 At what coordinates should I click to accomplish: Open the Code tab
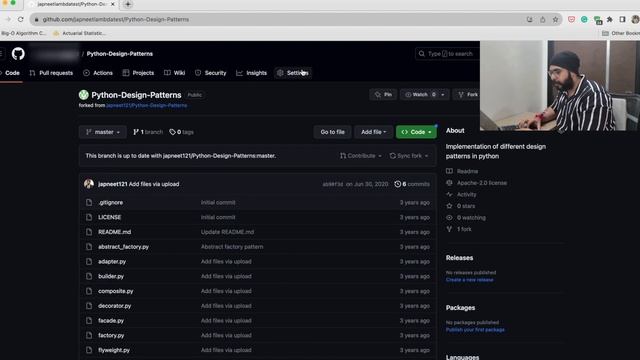pyautogui.click(x=10, y=73)
